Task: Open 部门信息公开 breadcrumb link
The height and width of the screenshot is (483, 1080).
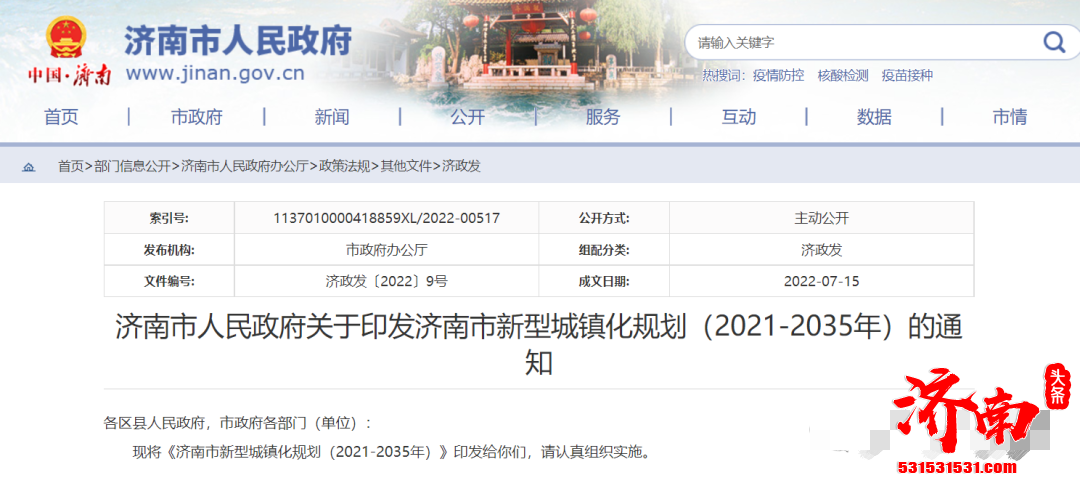Action: coord(132,167)
